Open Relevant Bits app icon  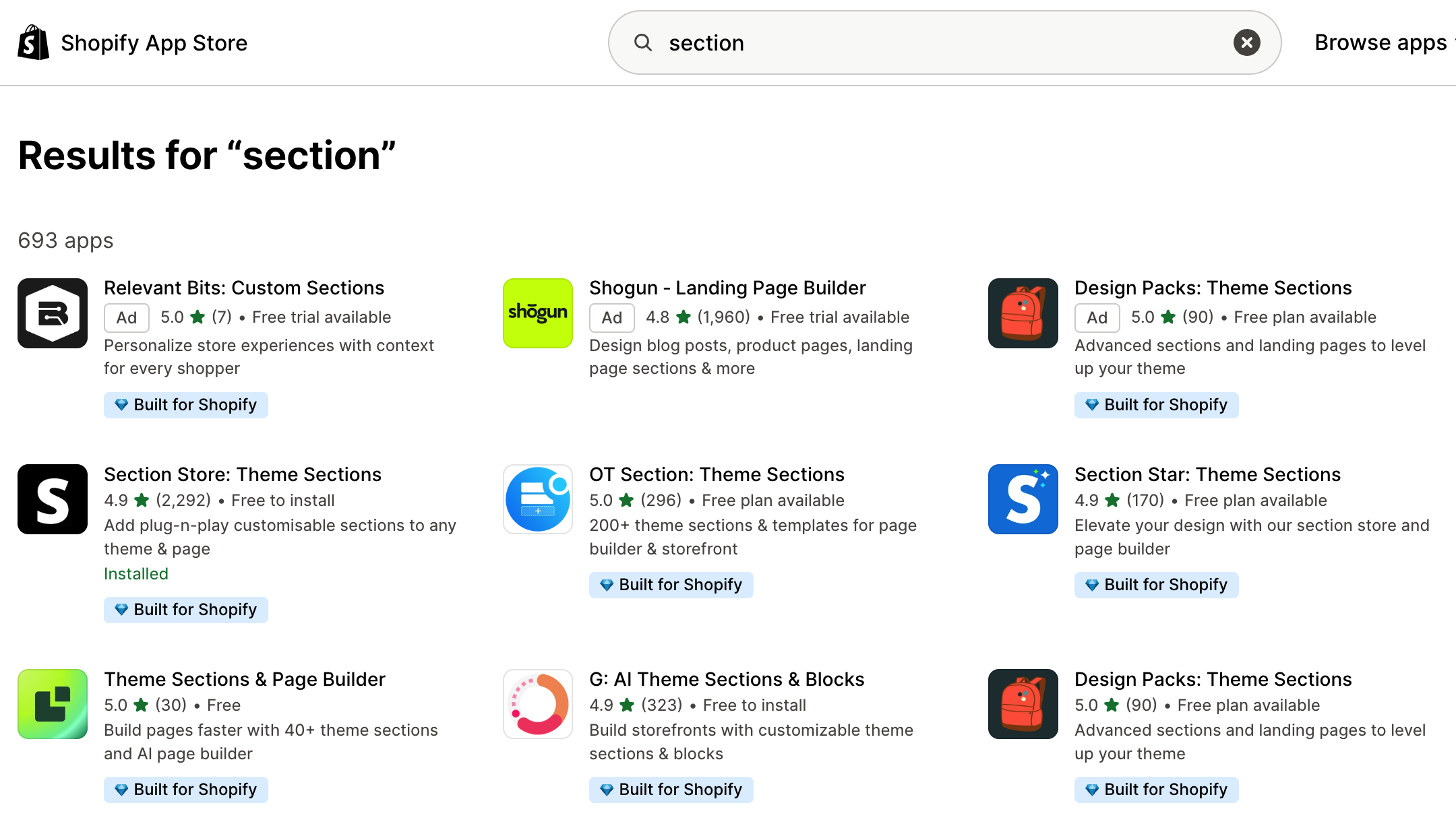pos(53,313)
